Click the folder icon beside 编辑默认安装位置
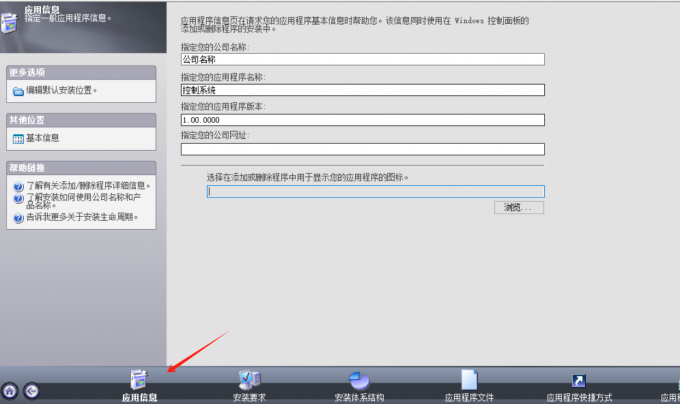The width and height of the screenshot is (680, 404). coord(18,92)
